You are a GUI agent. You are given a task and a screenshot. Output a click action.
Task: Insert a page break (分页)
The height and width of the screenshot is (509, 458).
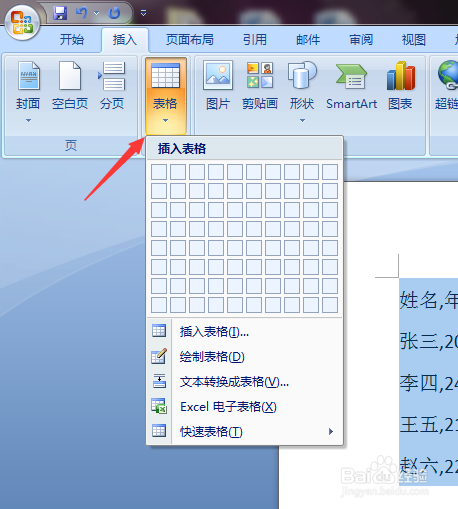[x=112, y=86]
